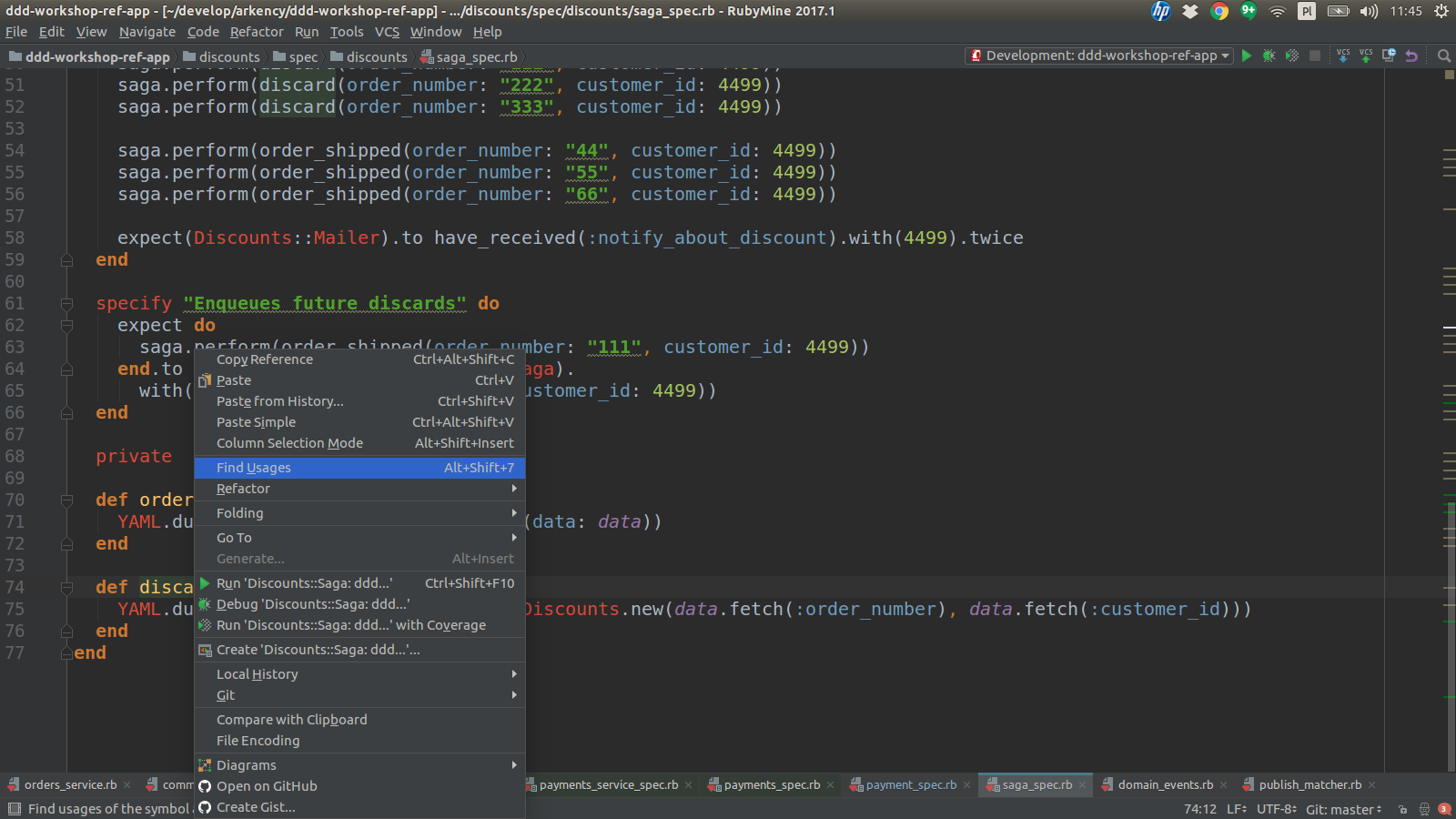Viewport: 1456px width, 819px height.
Task: Open the Hector inspector icon in status bar
Action: (x=1424, y=809)
